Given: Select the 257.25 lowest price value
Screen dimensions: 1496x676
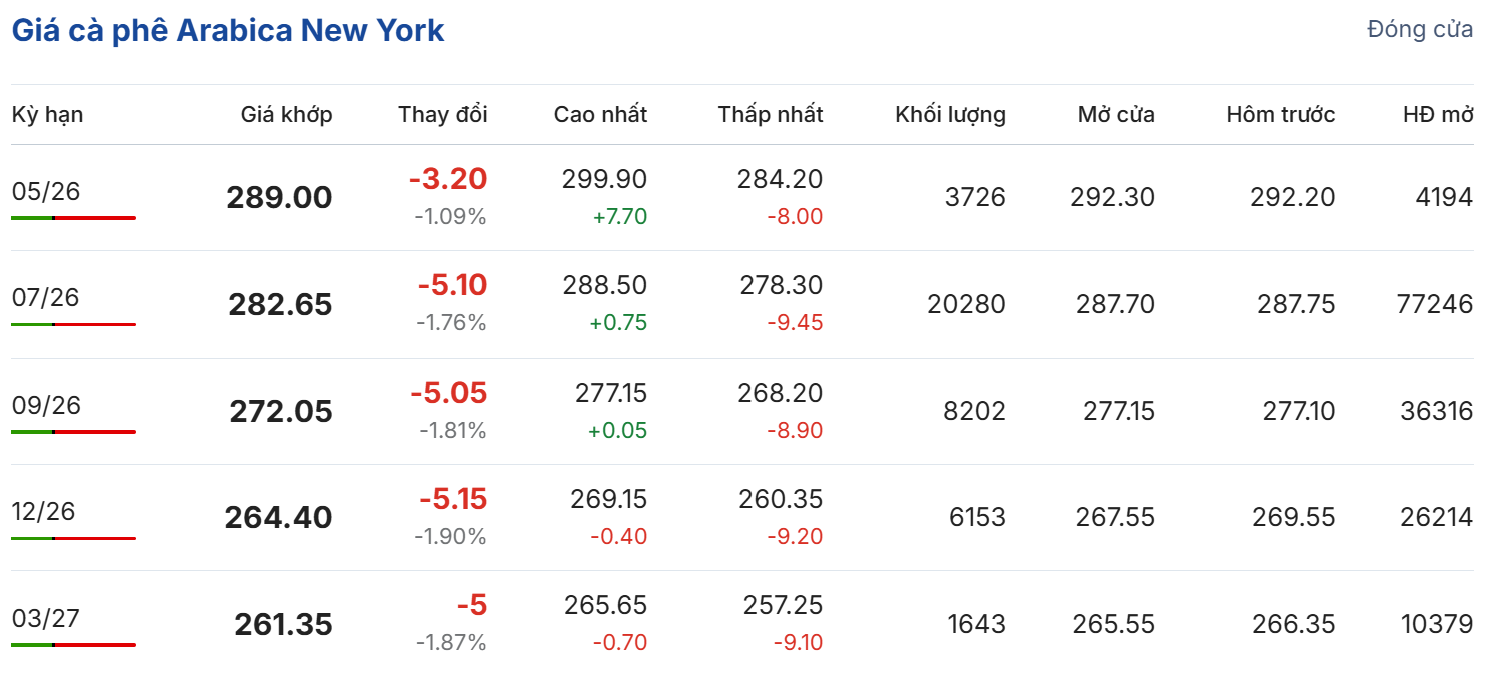Looking at the screenshot, I should [x=783, y=605].
